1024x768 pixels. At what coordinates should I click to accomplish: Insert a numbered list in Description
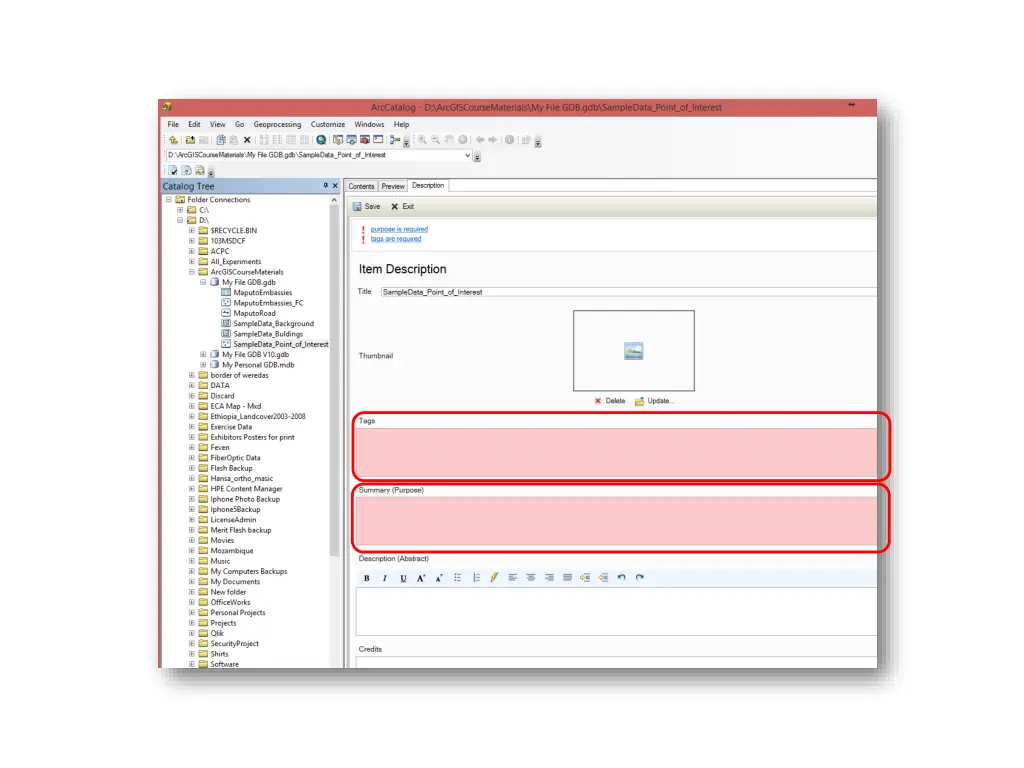[x=476, y=578]
